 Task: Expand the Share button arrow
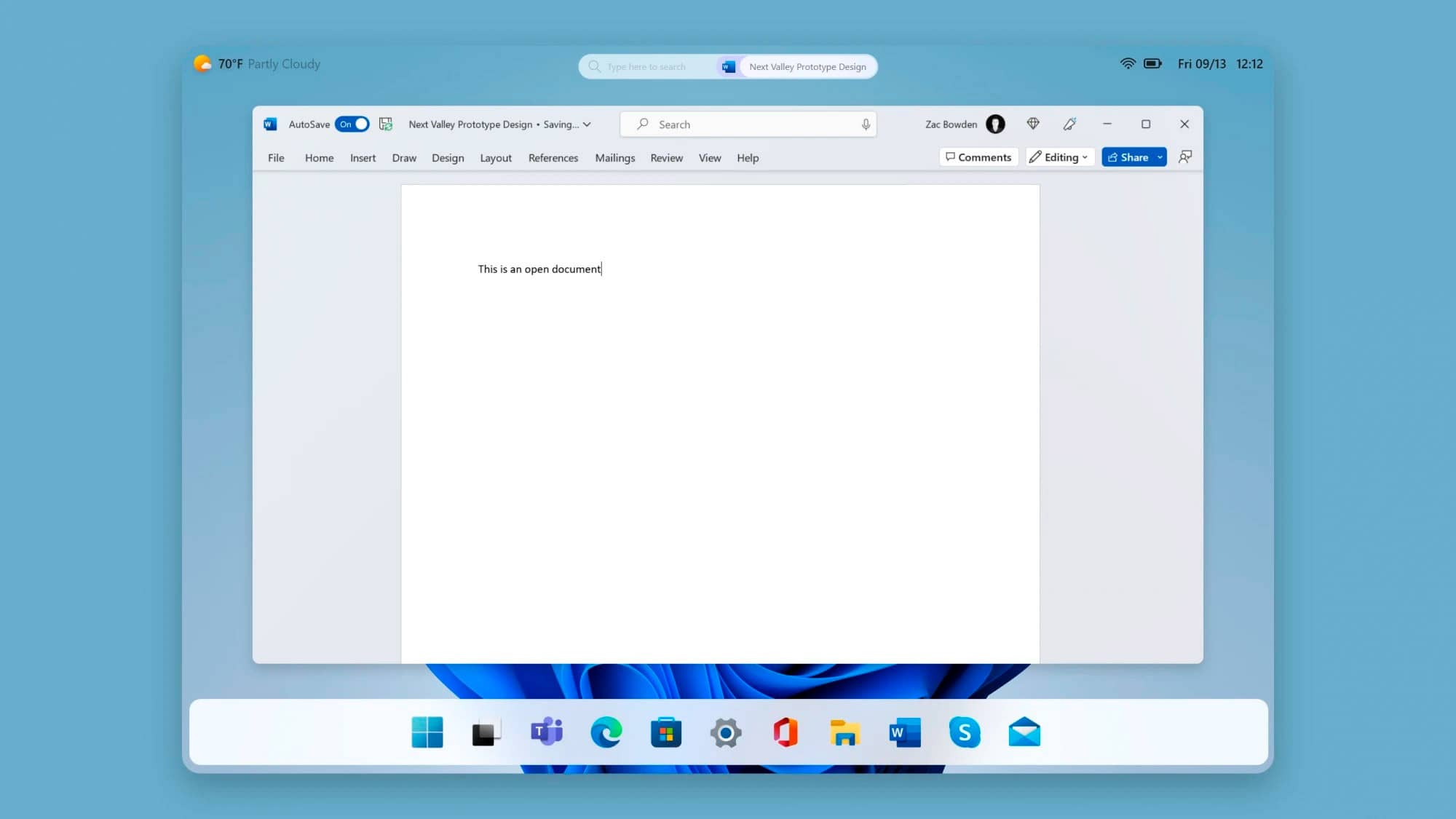click(1160, 157)
